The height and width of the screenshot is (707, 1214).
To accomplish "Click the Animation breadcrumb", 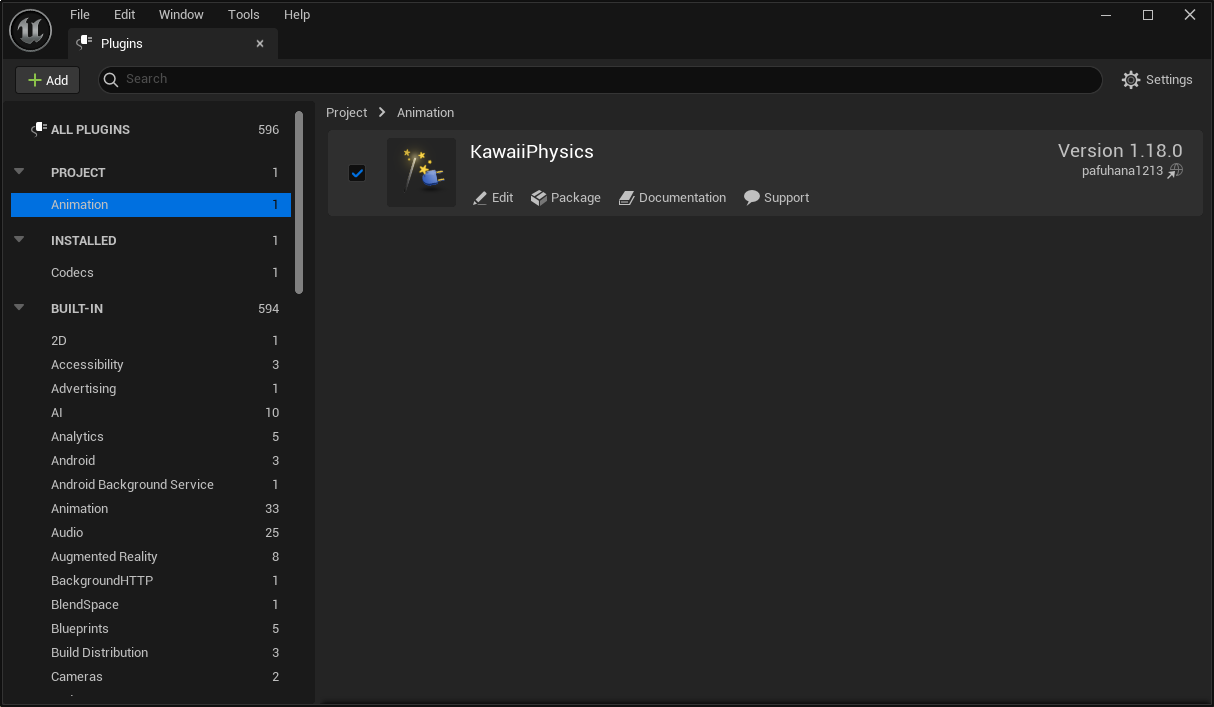I will pyautogui.click(x=425, y=113).
